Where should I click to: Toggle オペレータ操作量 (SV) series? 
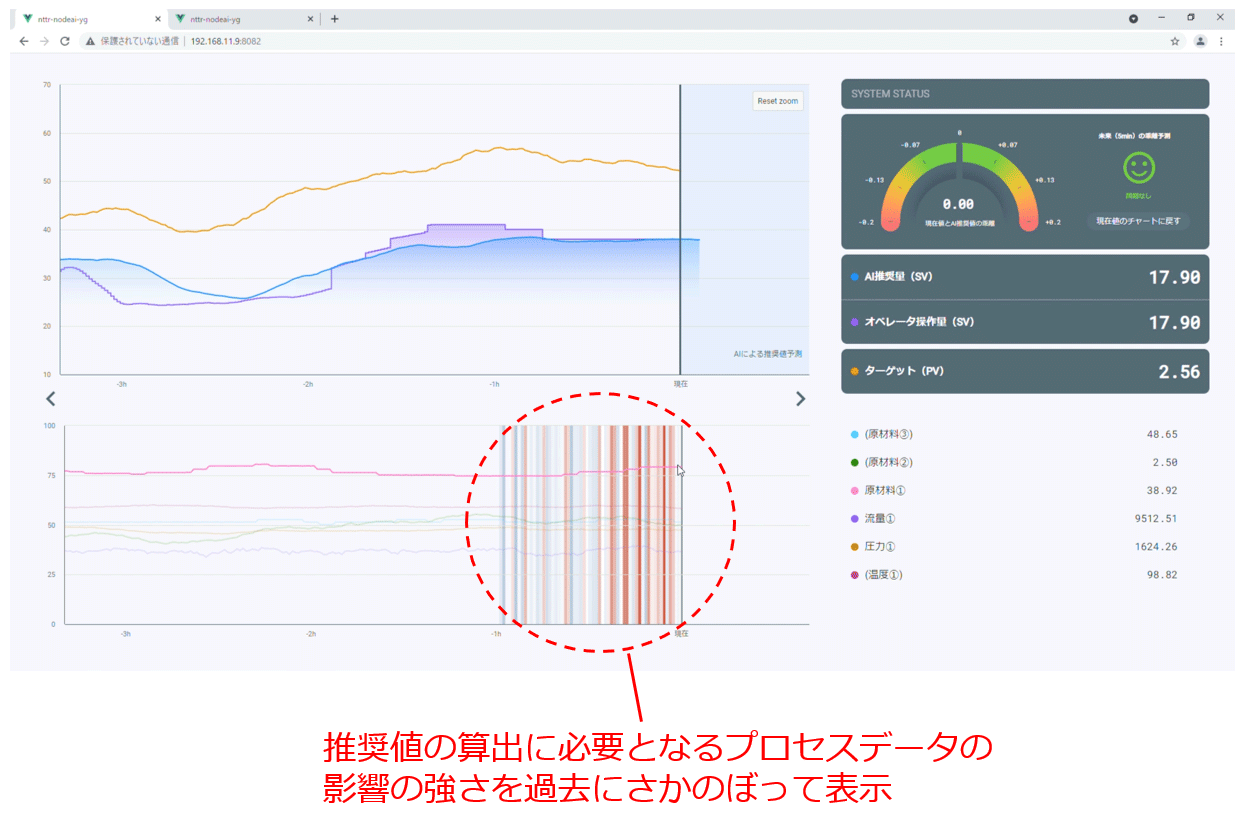click(x=1025, y=322)
